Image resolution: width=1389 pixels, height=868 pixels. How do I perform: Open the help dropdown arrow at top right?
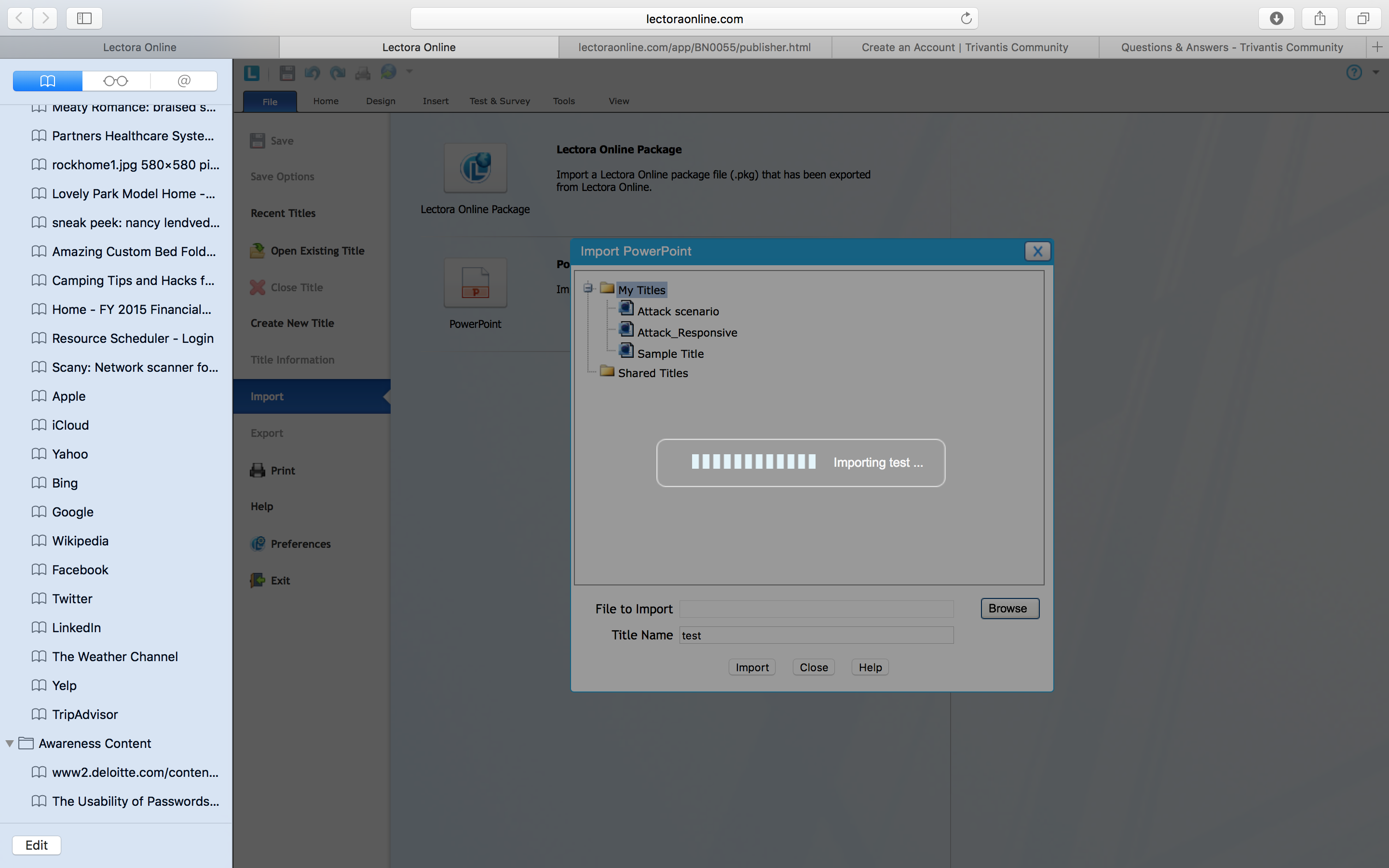pyautogui.click(x=1376, y=72)
